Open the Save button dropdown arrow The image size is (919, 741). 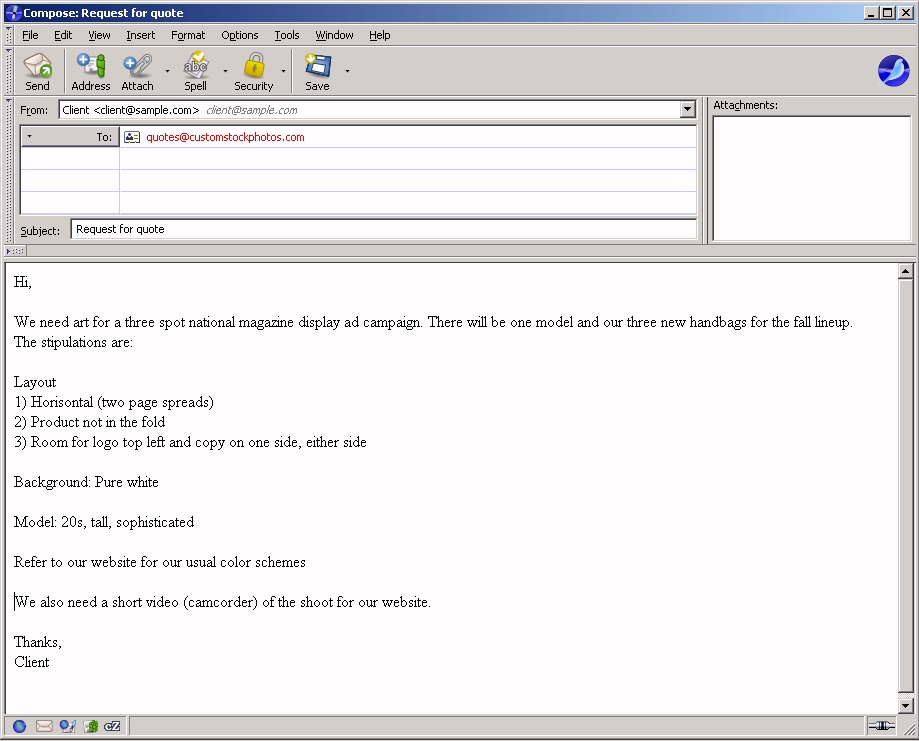click(347, 71)
